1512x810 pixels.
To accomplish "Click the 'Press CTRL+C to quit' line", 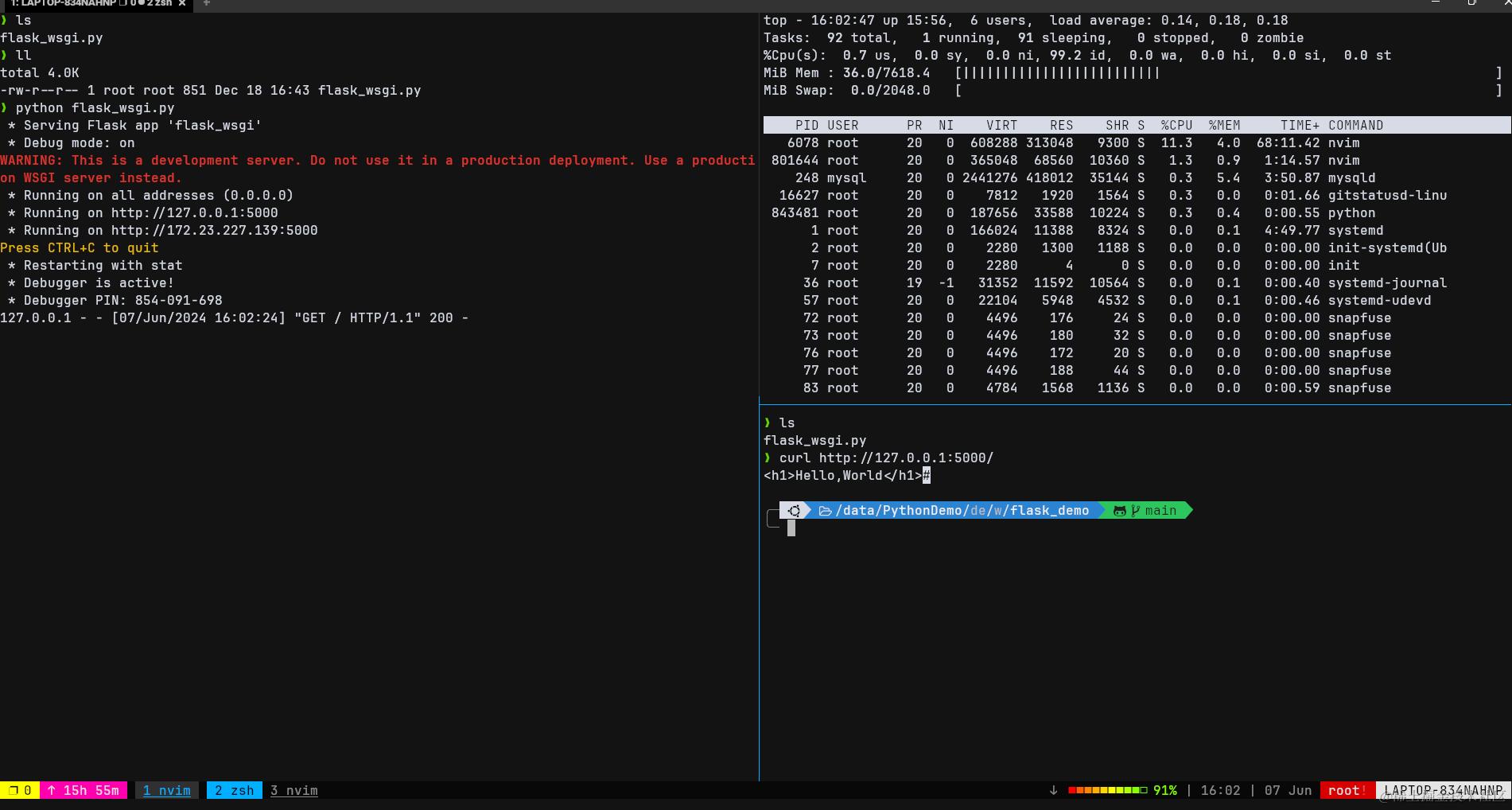I will (x=80, y=247).
